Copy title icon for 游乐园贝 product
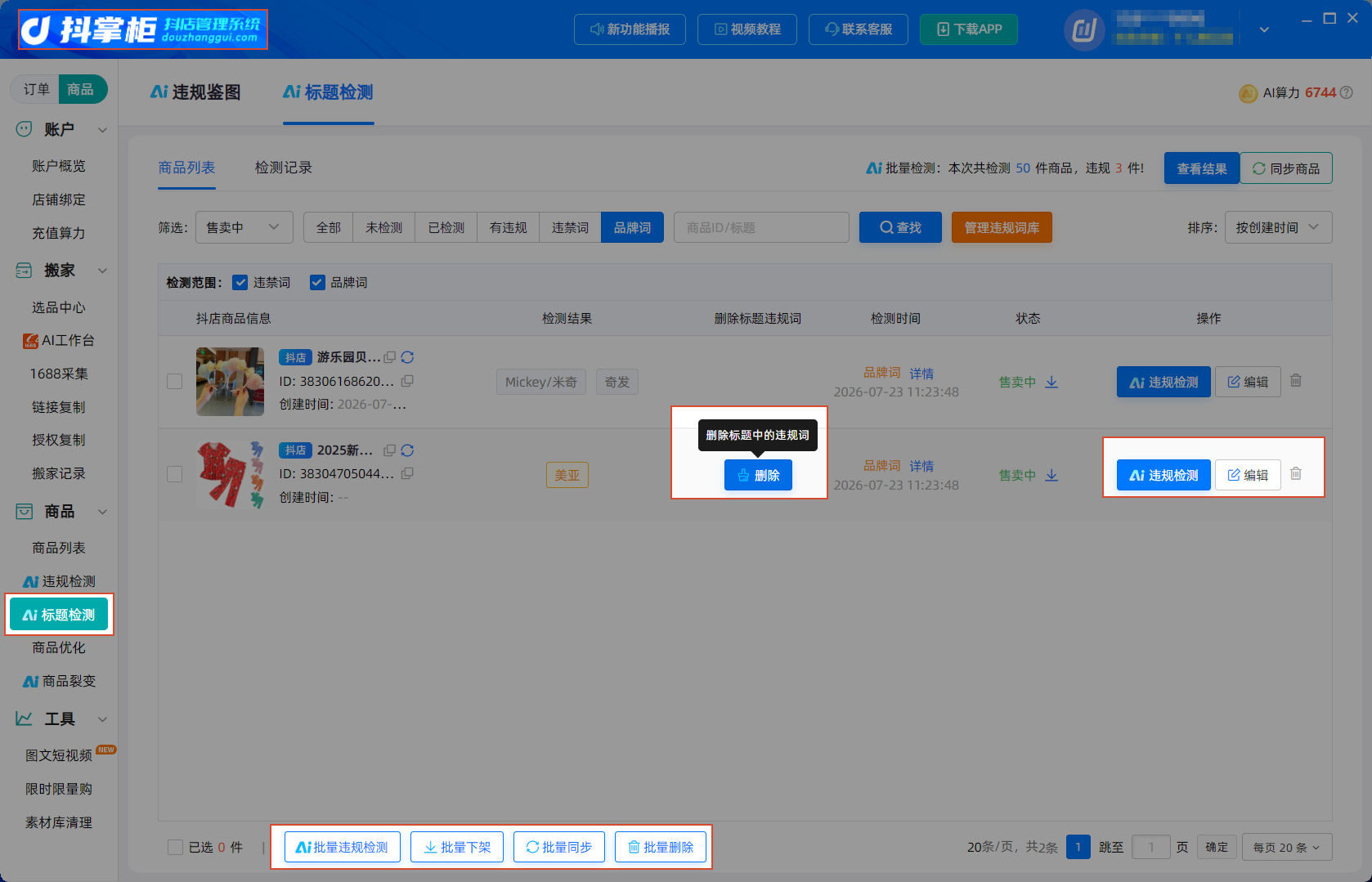Screen dimensions: 1372x882 click(390, 357)
